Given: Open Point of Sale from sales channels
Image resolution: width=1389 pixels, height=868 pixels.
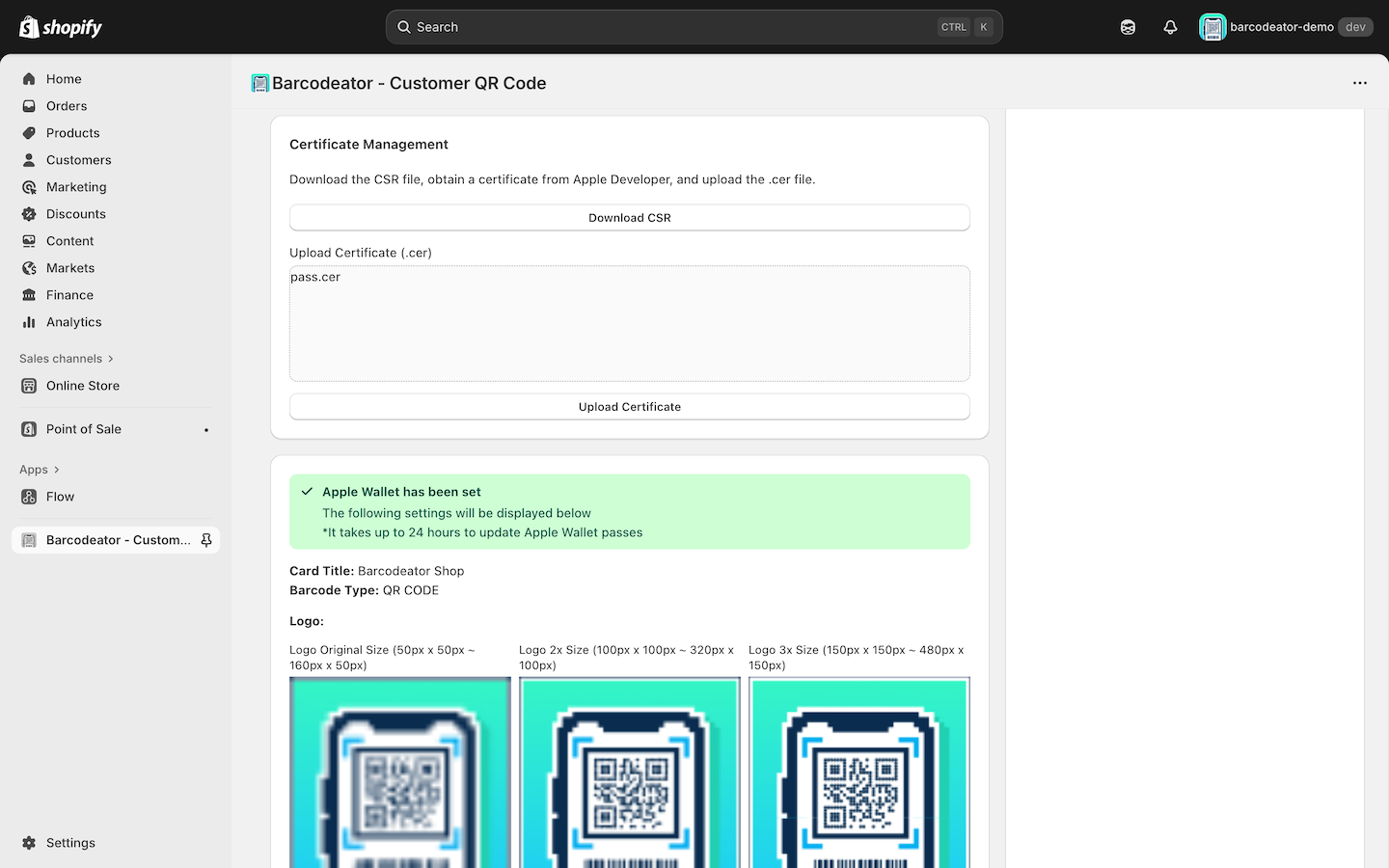Looking at the screenshot, I should pos(83,428).
